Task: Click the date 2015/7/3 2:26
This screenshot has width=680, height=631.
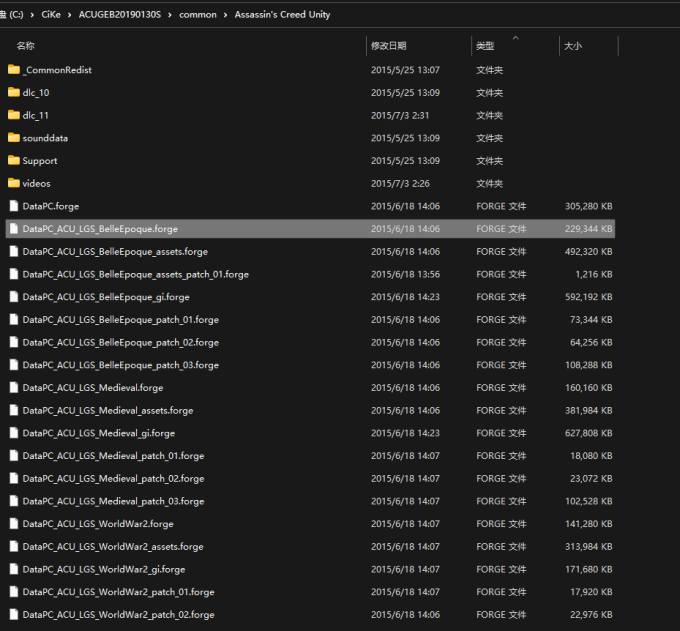Action: [400, 183]
